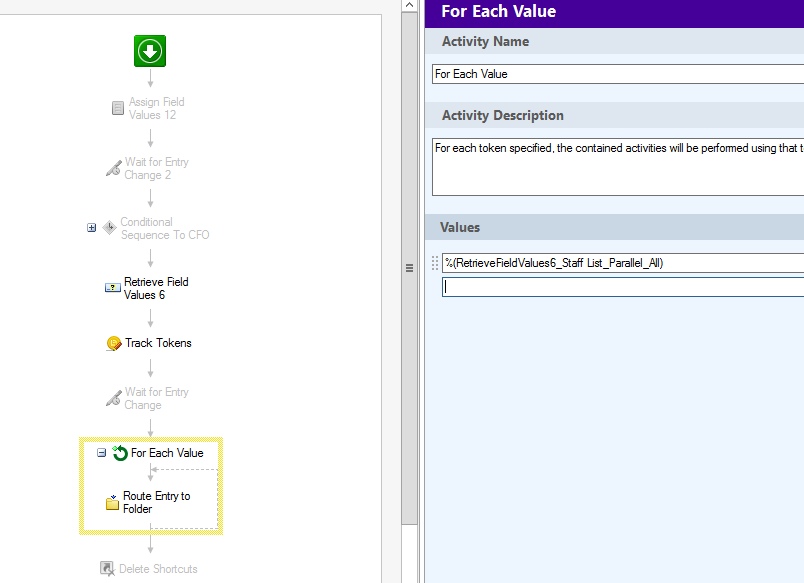Select the Retrieve Field Values 6 icon

(x=112, y=288)
